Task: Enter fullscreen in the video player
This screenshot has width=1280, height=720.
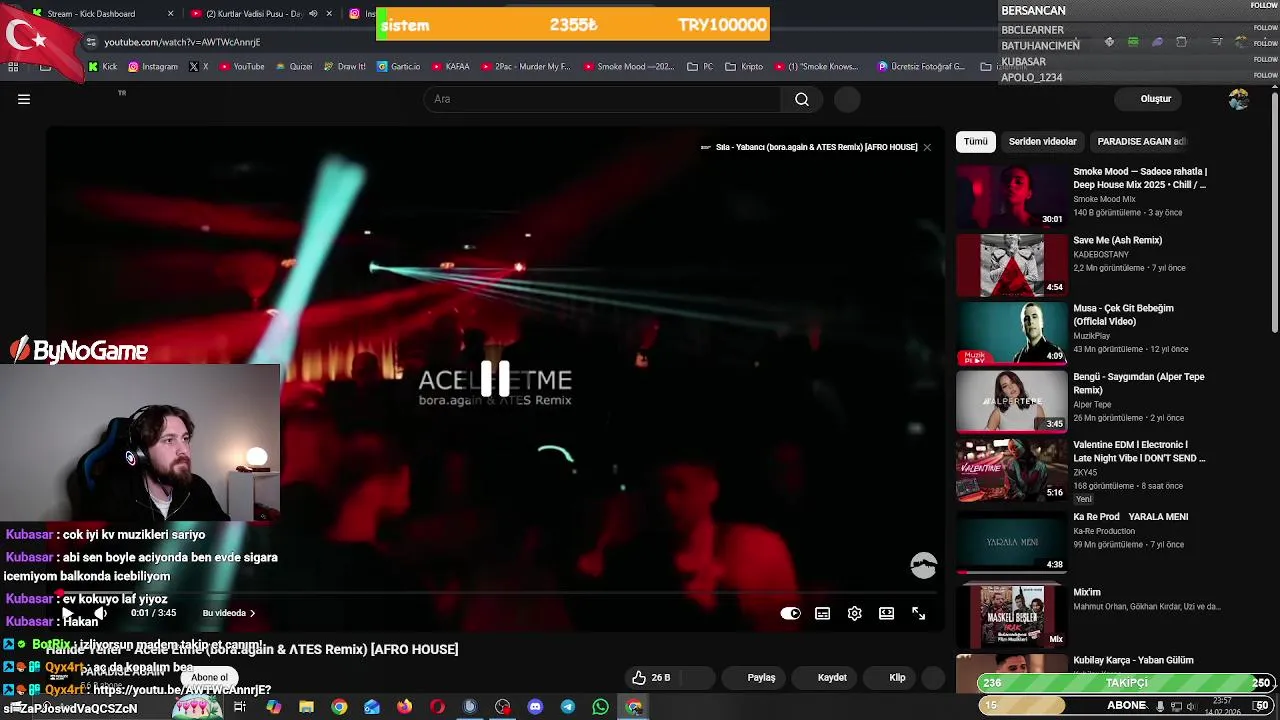Action: pyautogui.click(x=918, y=614)
